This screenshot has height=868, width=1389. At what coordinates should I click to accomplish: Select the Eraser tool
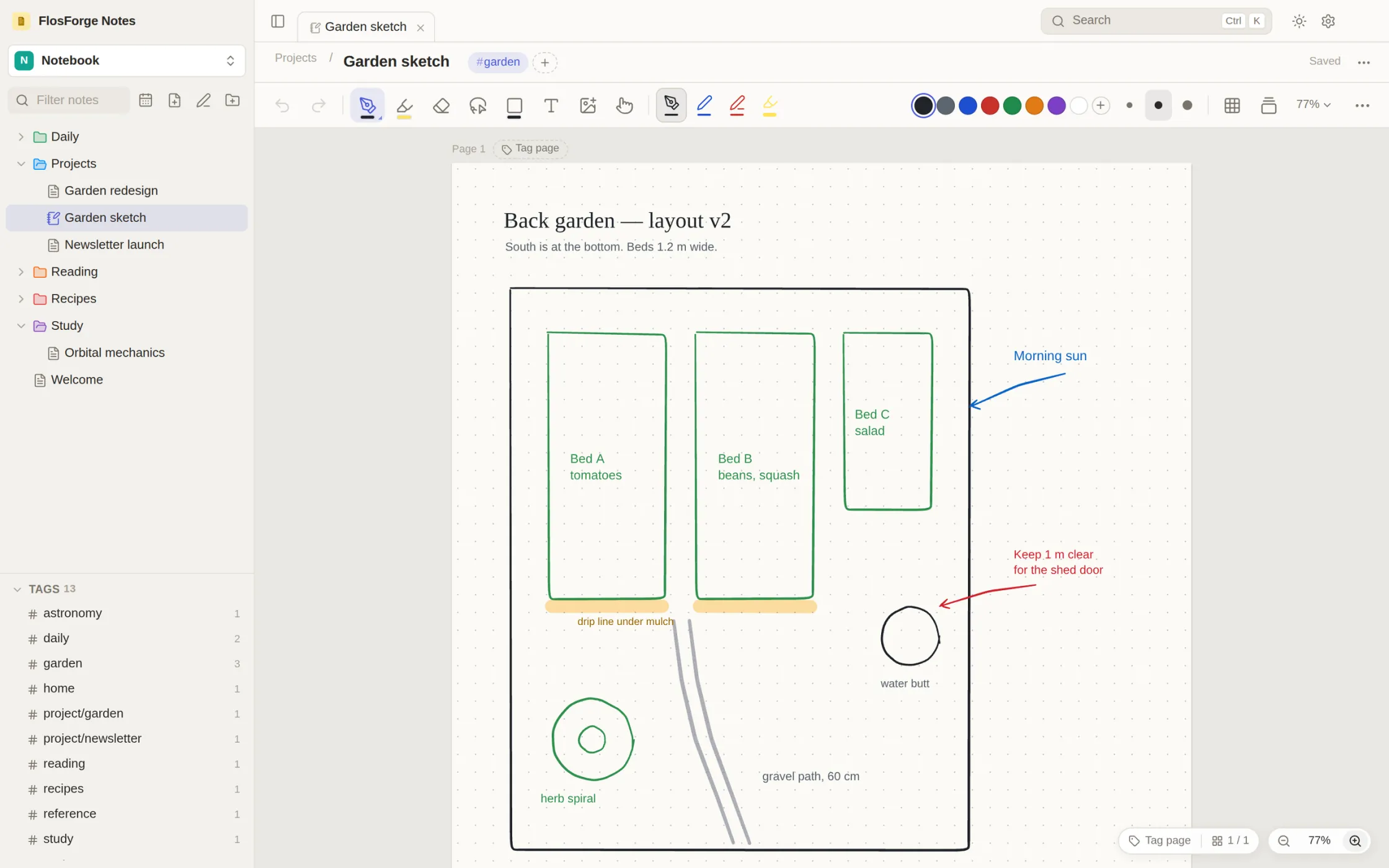[441, 105]
